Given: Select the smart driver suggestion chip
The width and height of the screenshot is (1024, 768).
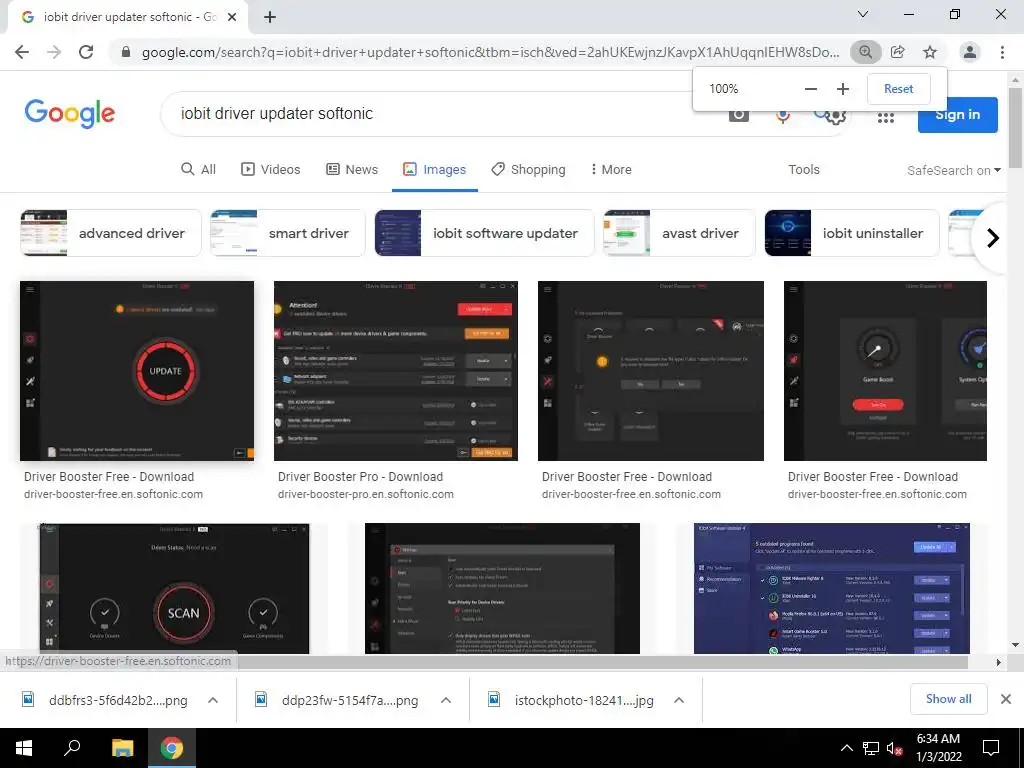Looking at the screenshot, I should (x=287, y=233).
